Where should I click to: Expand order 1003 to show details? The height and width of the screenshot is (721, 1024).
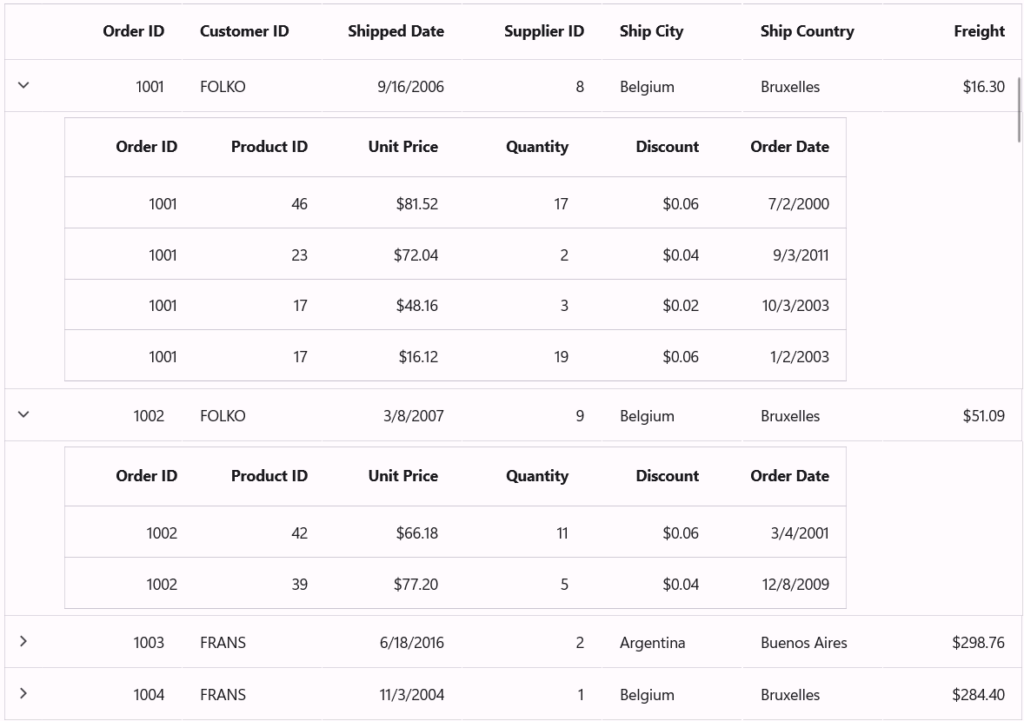point(23,643)
